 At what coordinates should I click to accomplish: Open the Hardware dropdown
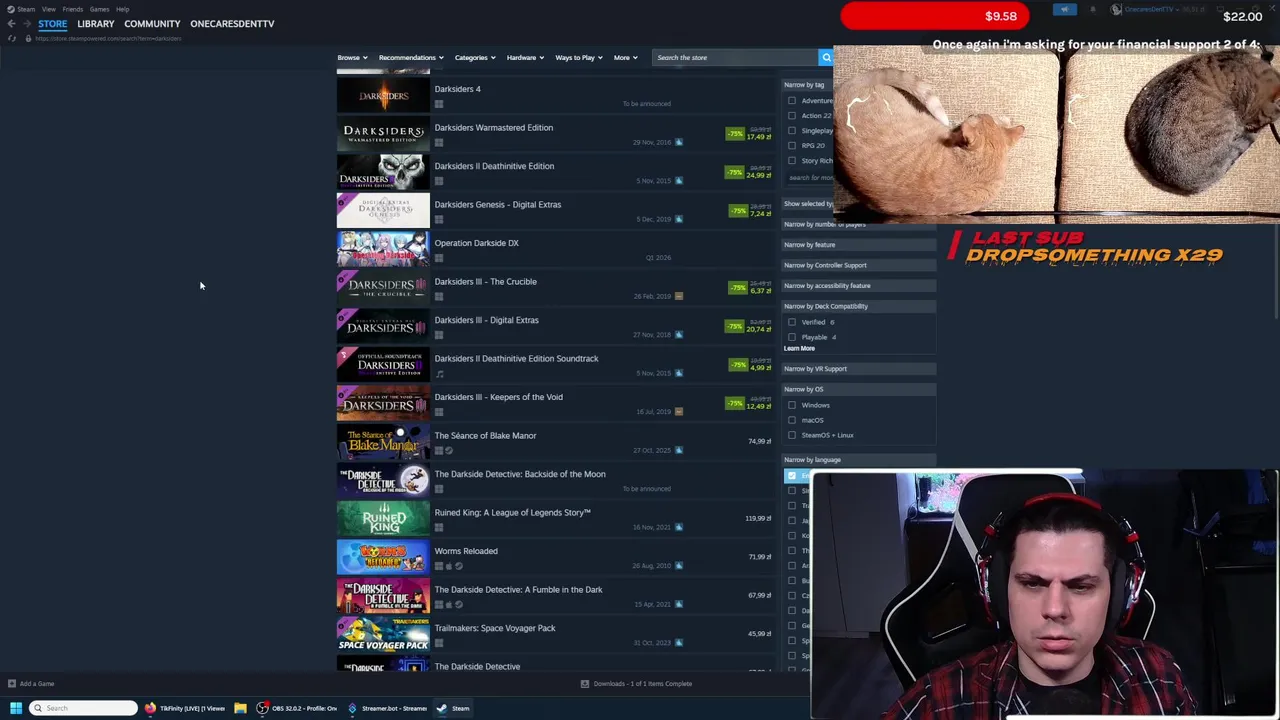tap(525, 57)
